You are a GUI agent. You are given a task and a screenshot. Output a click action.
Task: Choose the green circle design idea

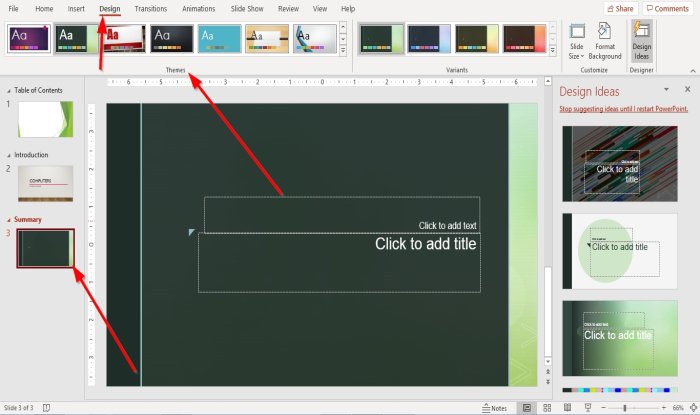(x=620, y=251)
